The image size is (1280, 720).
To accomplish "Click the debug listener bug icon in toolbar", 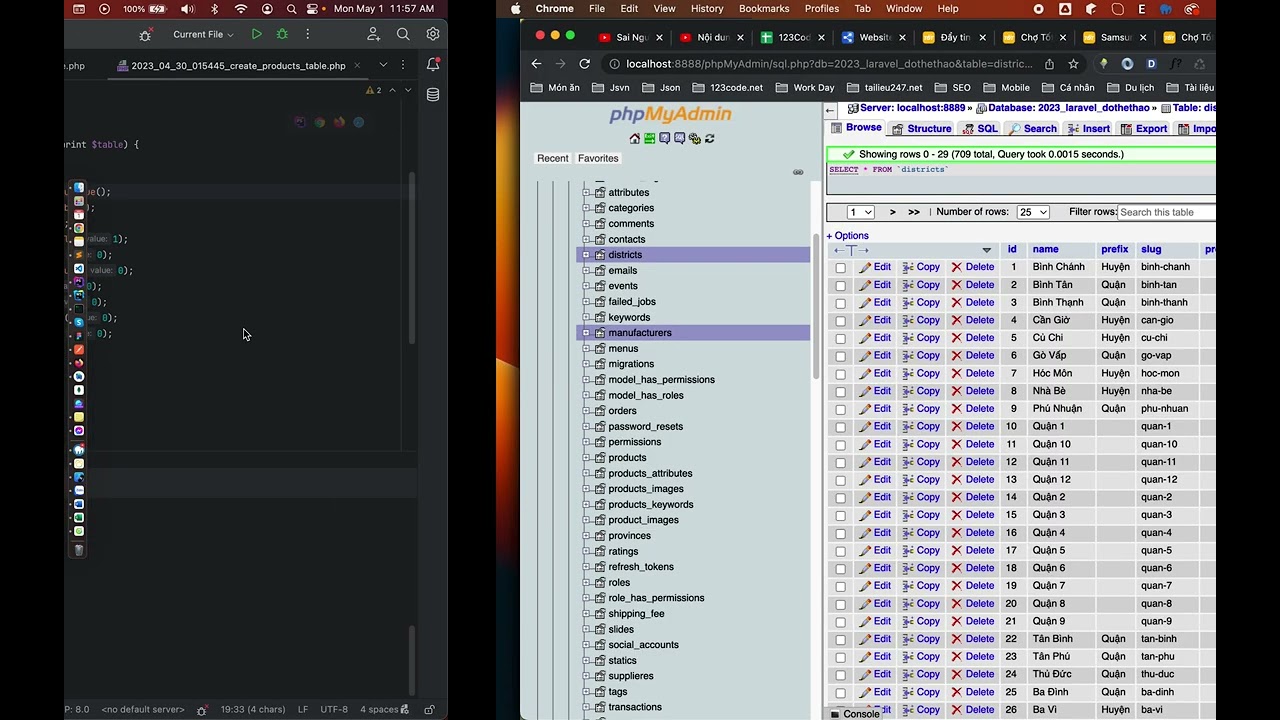I will [145, 34].
